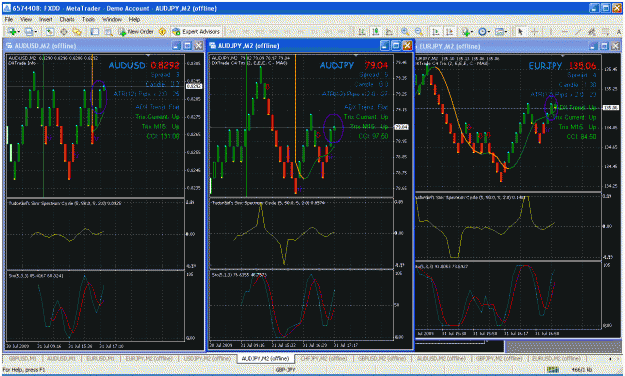625x376 pixels.
Task: Select the Fibonacci Retracement tool
Action: pos(605,31)
